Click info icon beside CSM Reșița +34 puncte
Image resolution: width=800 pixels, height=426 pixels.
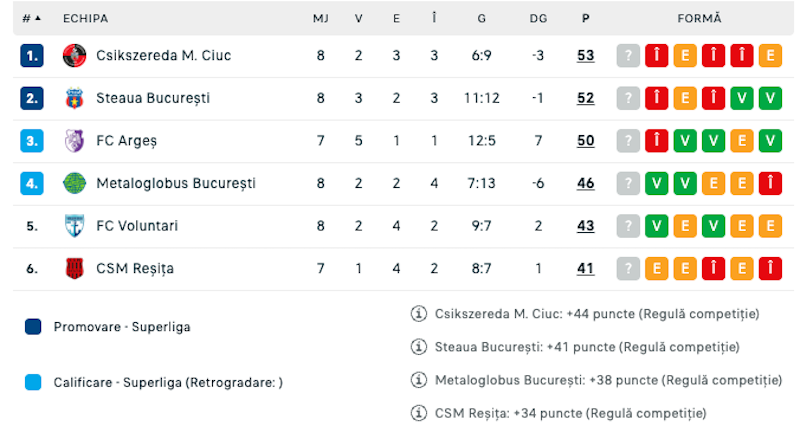[419, 413]
